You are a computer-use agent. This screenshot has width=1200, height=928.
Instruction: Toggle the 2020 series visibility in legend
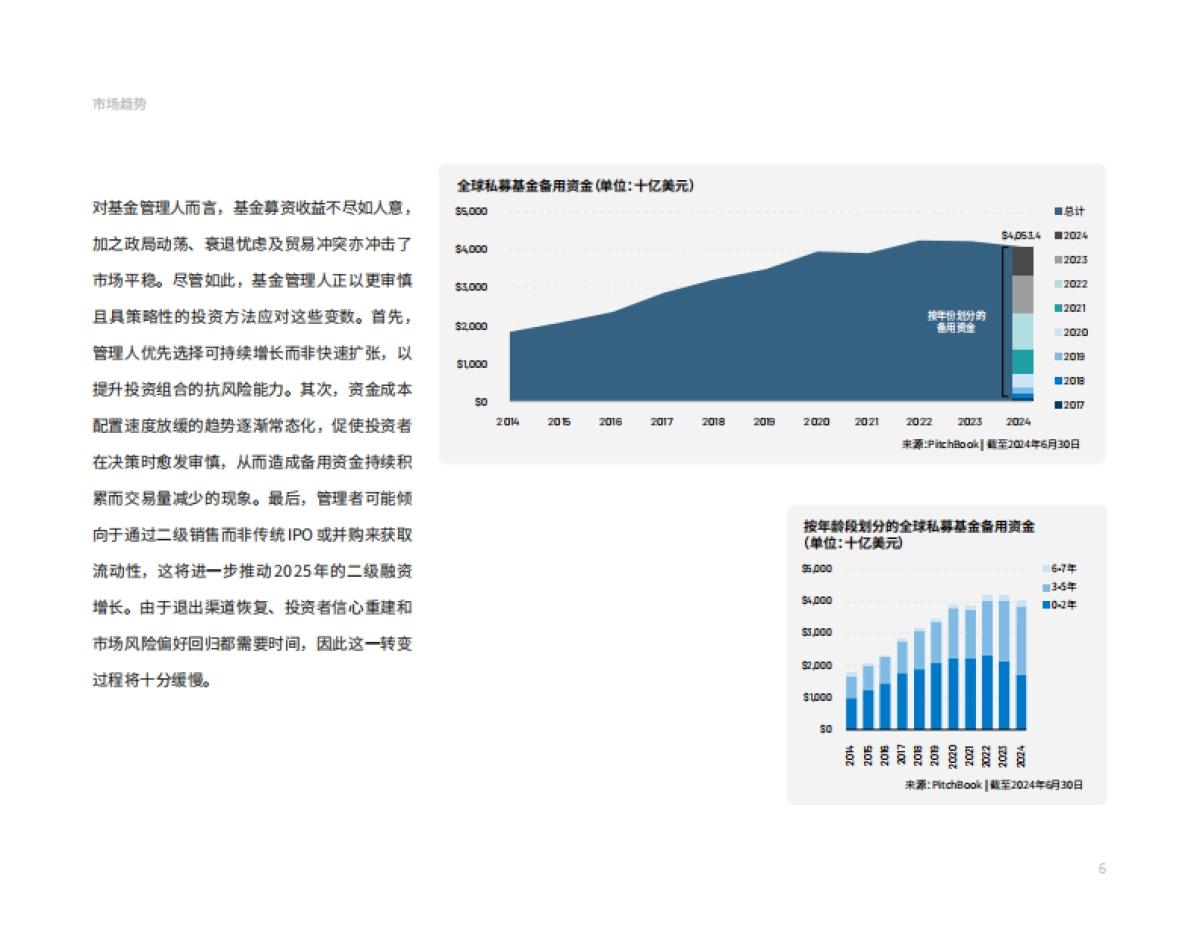point(1057,331)
